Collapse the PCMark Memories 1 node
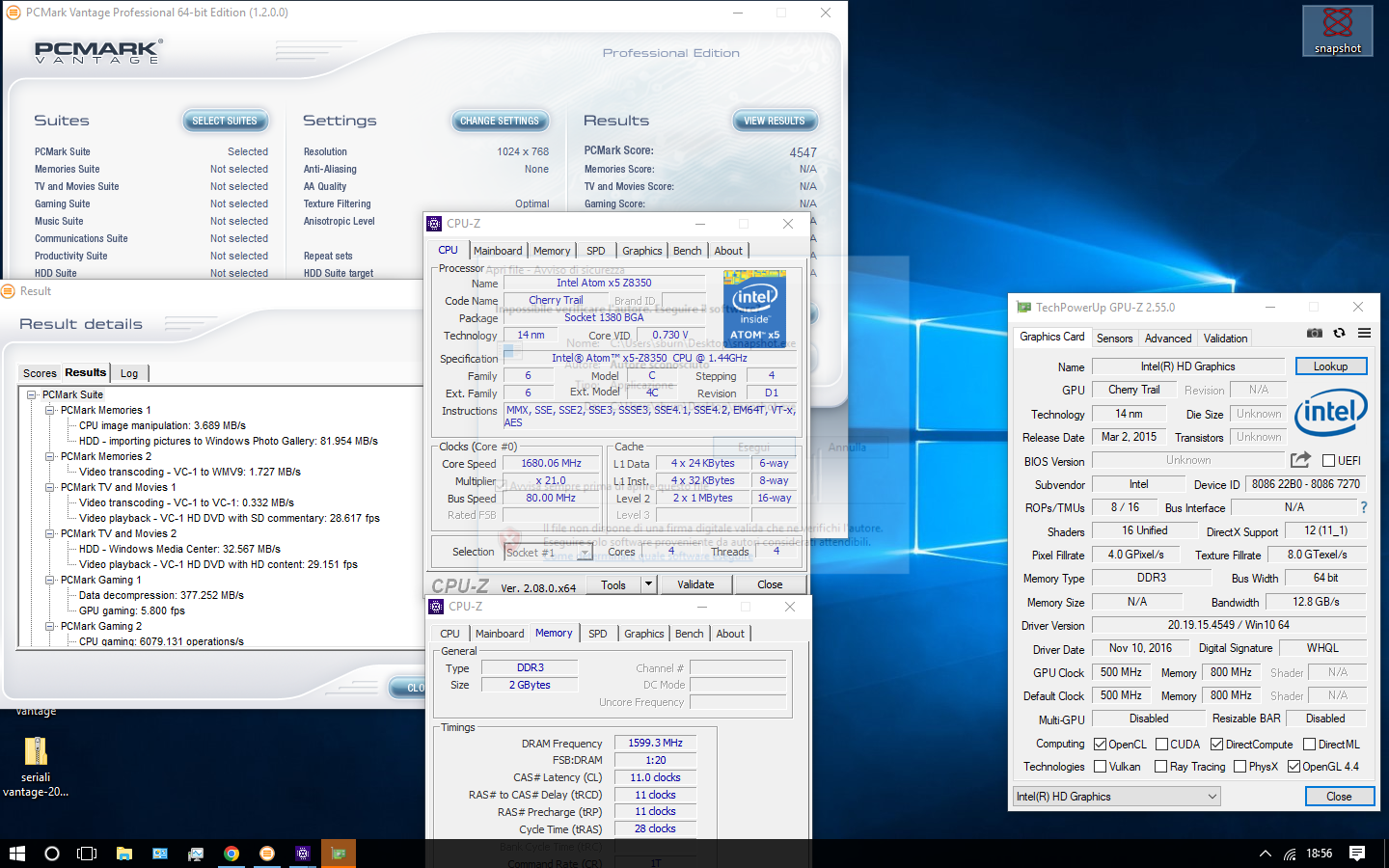 coord(50,410)
